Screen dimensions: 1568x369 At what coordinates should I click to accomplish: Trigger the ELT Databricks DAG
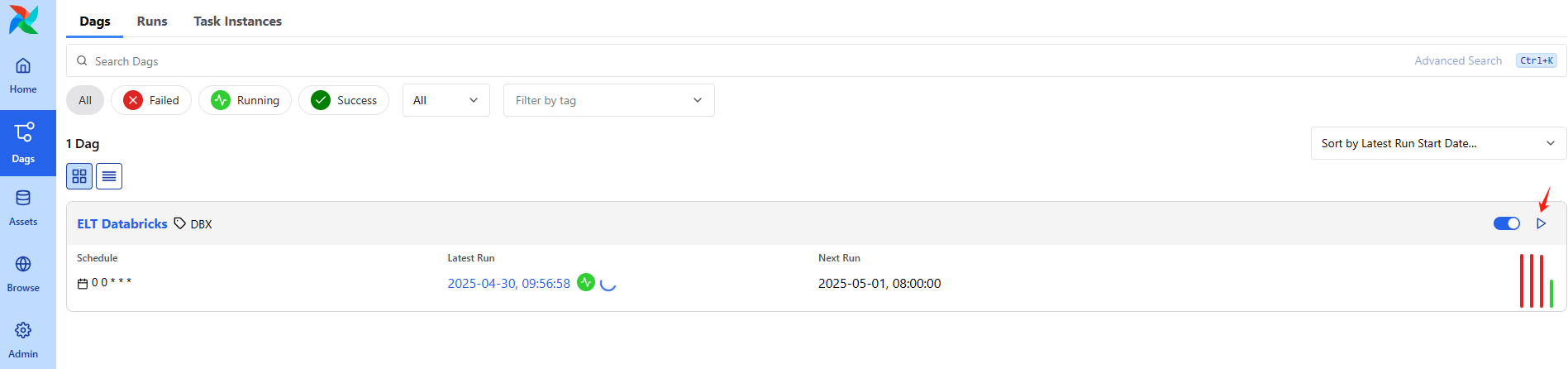[x=1542, y=223]
